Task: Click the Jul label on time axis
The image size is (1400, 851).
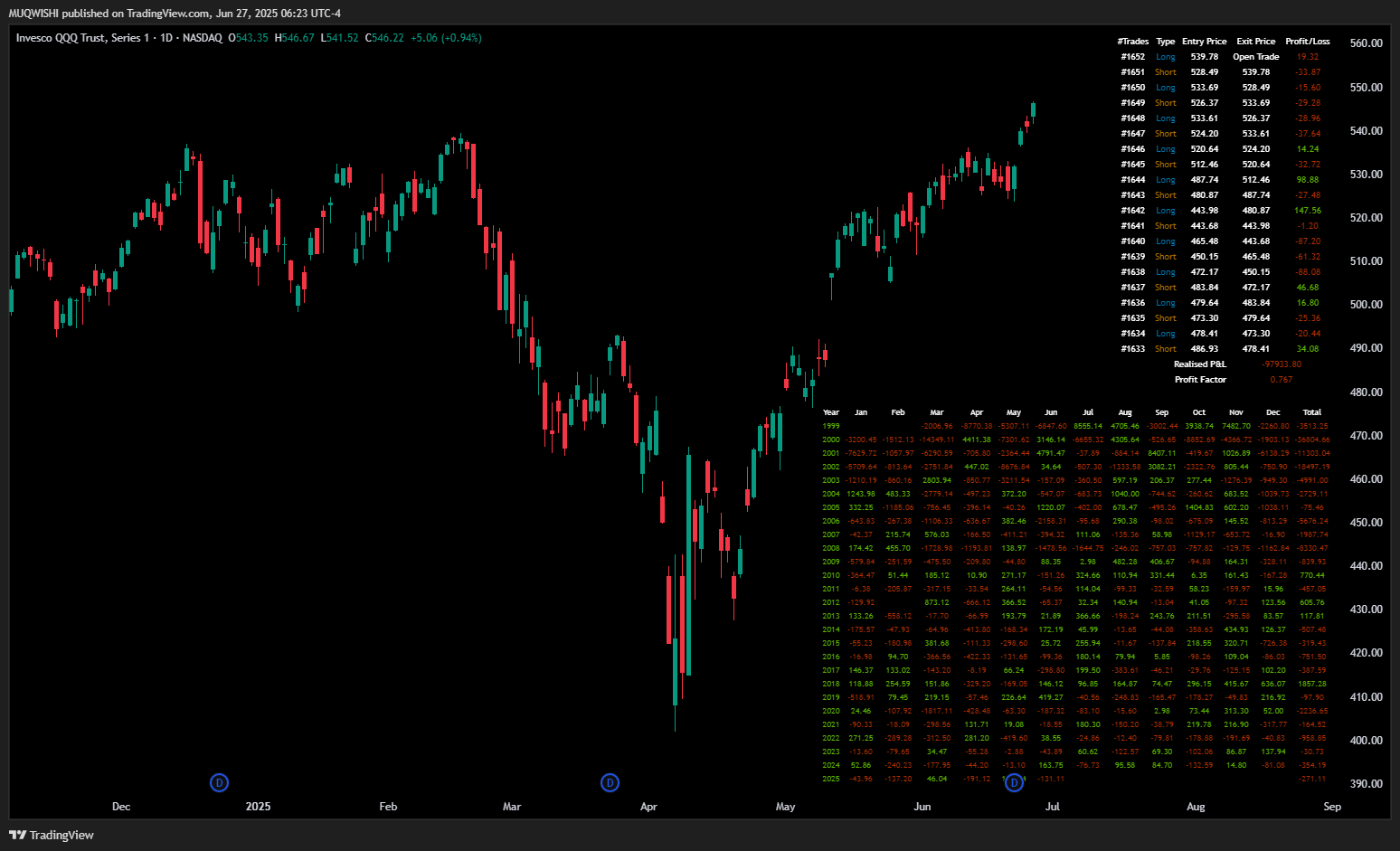Action: pyautogui.click(x=1053, y=807)
